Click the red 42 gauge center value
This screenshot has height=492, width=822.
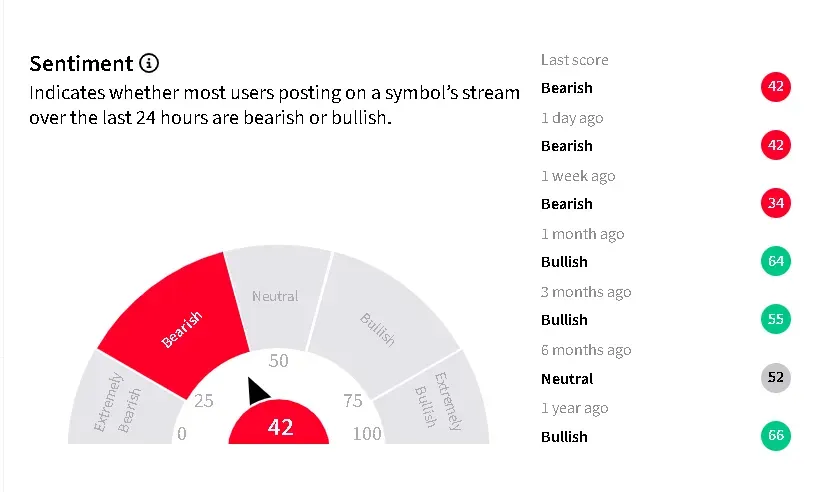tap(280, 428)
